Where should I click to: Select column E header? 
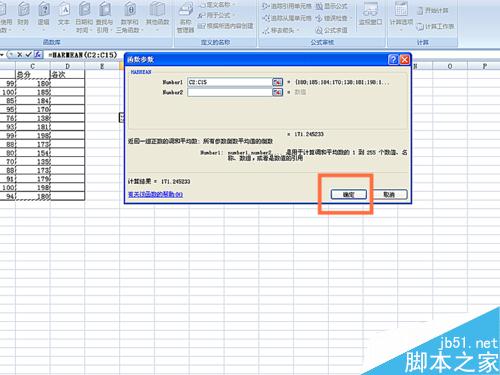(x=102, y=66)
